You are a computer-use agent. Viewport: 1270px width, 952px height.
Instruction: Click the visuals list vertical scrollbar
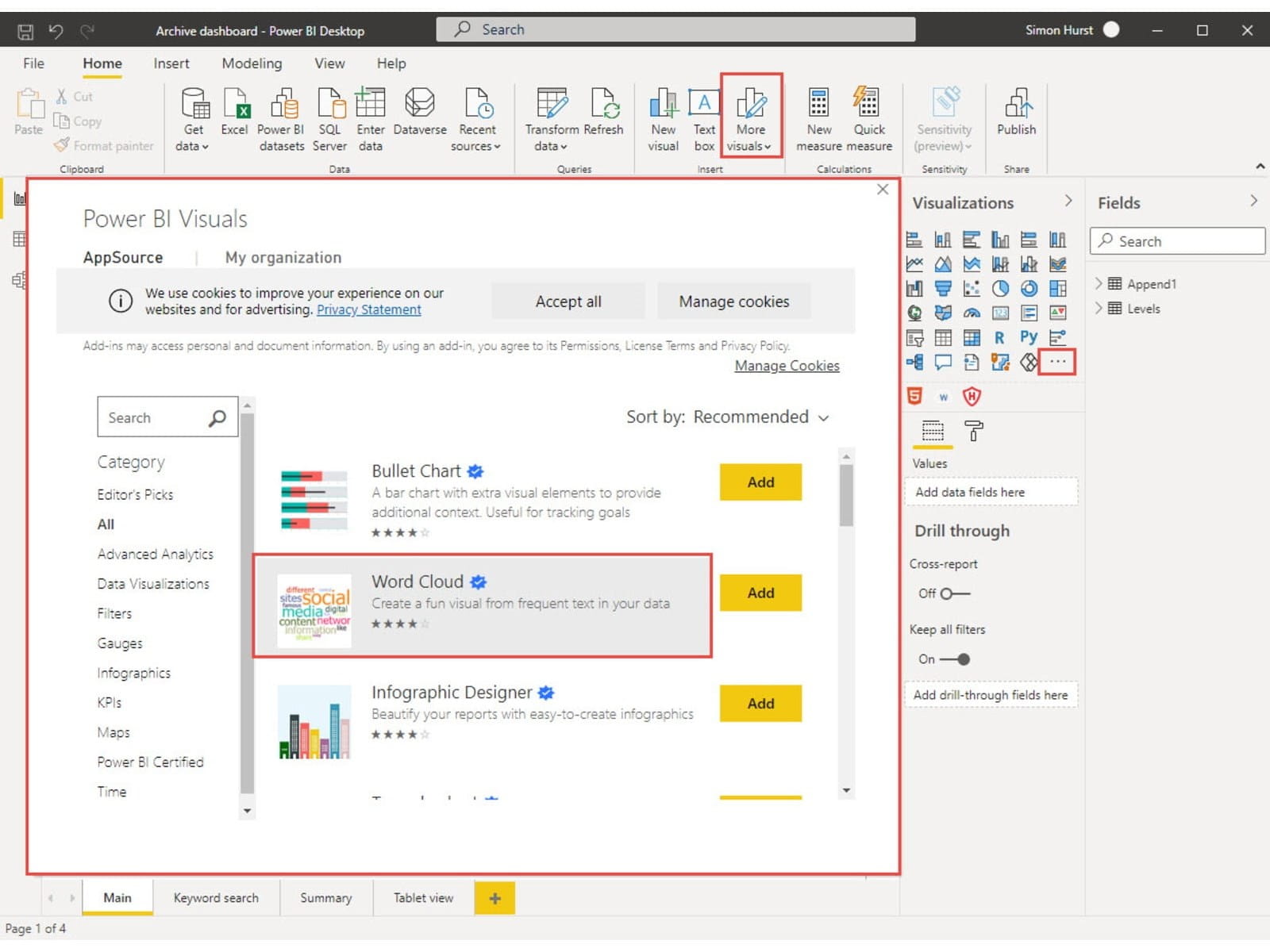846,496
